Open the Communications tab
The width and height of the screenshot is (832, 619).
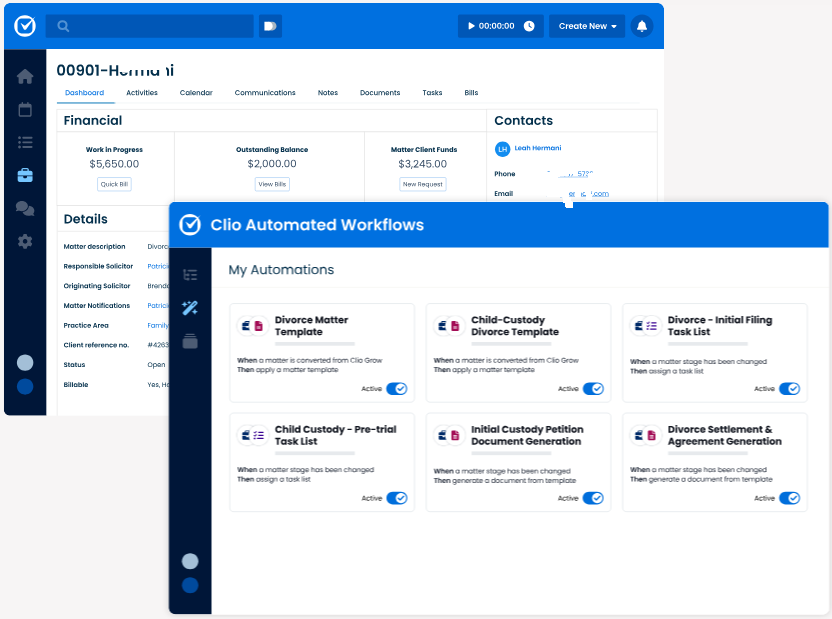click(x=265, y=92)
